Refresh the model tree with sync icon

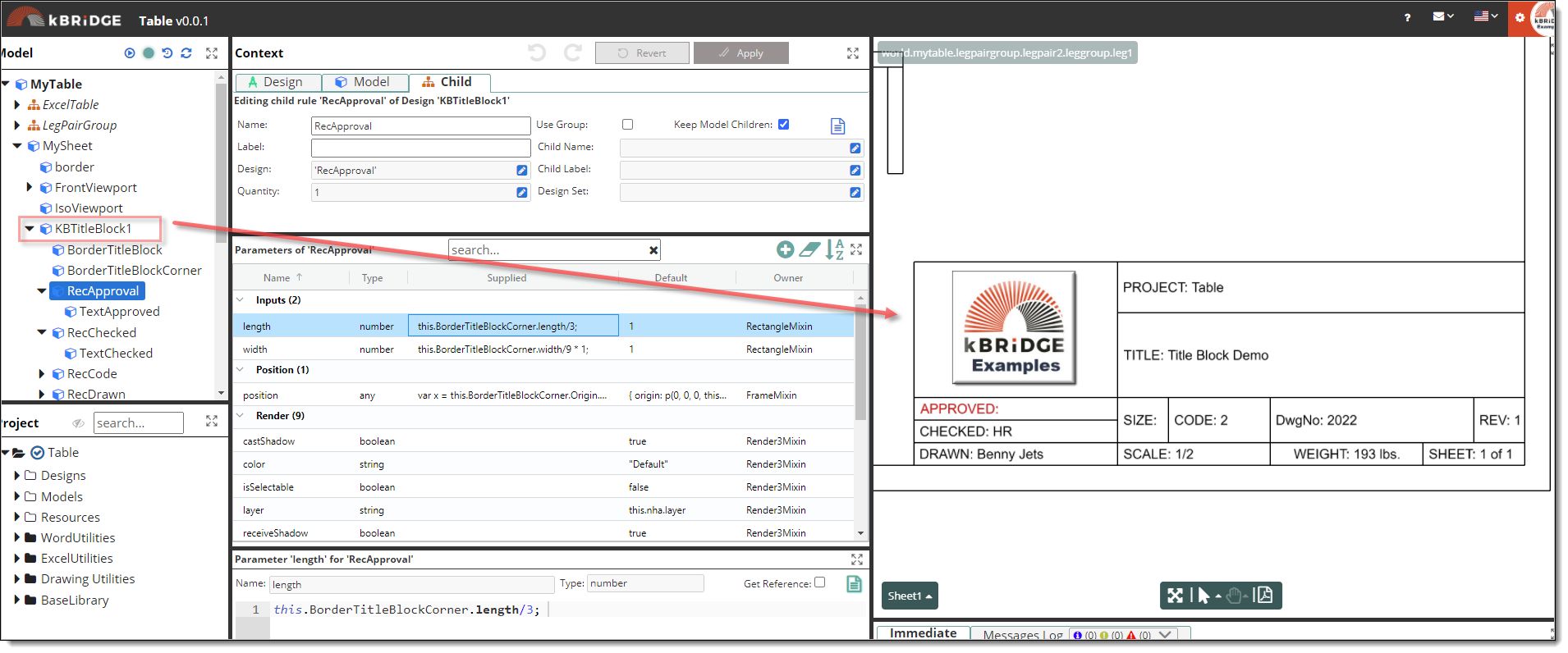186,53
